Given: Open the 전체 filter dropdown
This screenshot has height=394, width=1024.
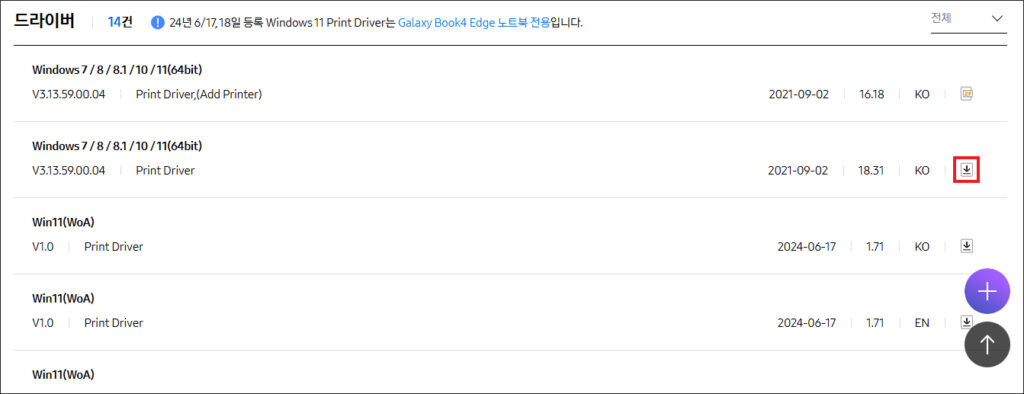Looking at the screenshot, I should (968, 19).
